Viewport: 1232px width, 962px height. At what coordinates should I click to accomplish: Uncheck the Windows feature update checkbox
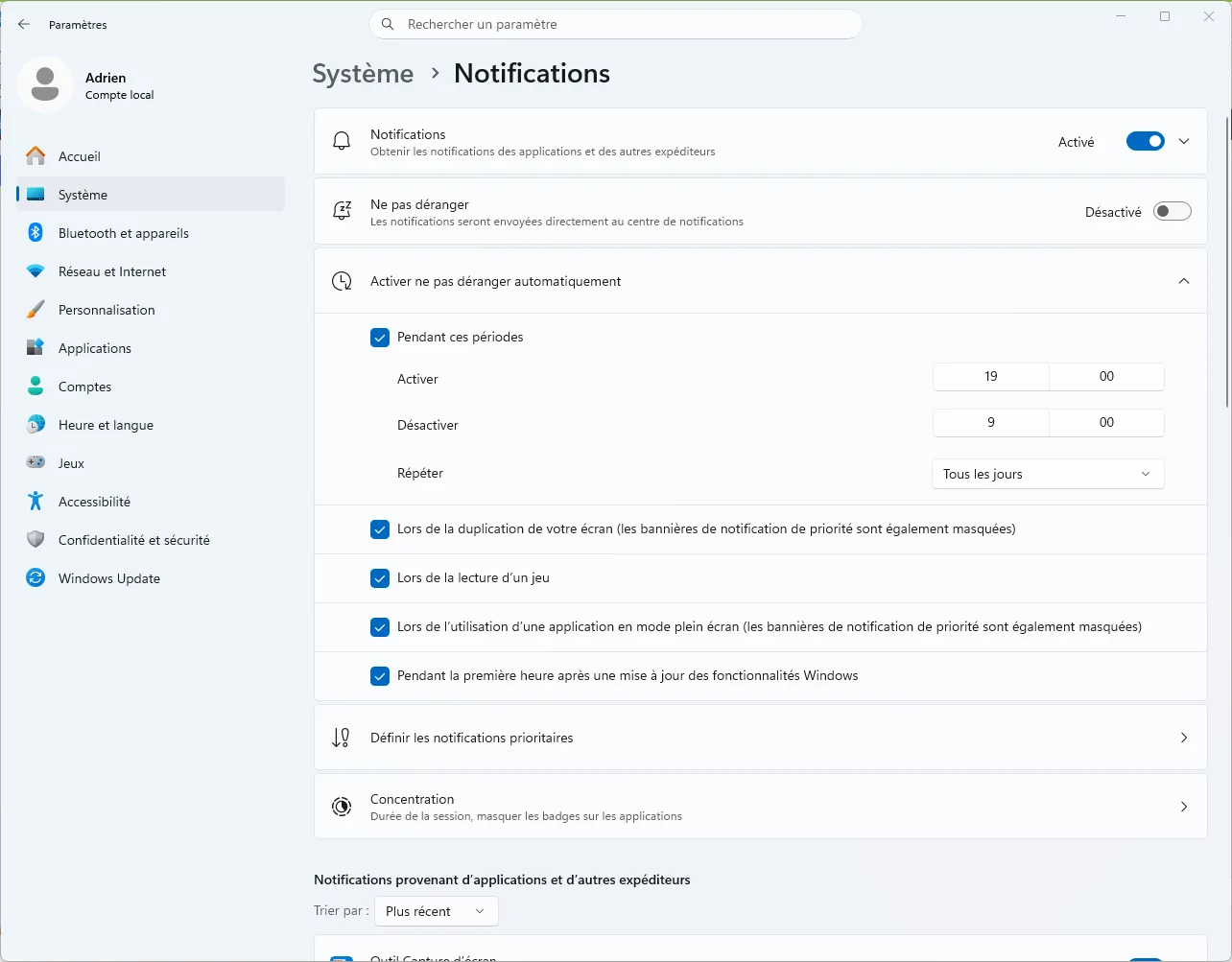[380, 676]
